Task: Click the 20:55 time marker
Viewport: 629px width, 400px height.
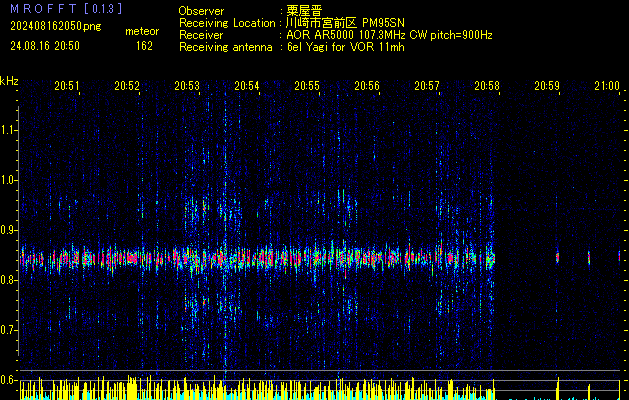Action: (307, 86)
